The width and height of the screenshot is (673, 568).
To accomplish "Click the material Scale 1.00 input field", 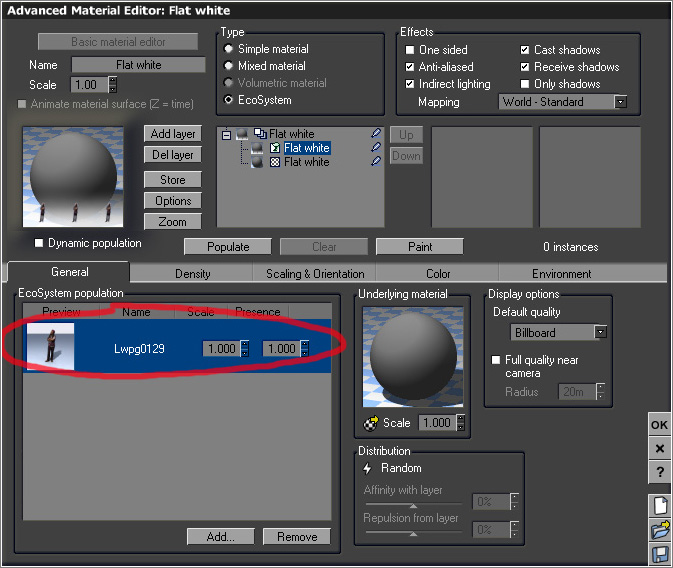I will tap(90, 85).
